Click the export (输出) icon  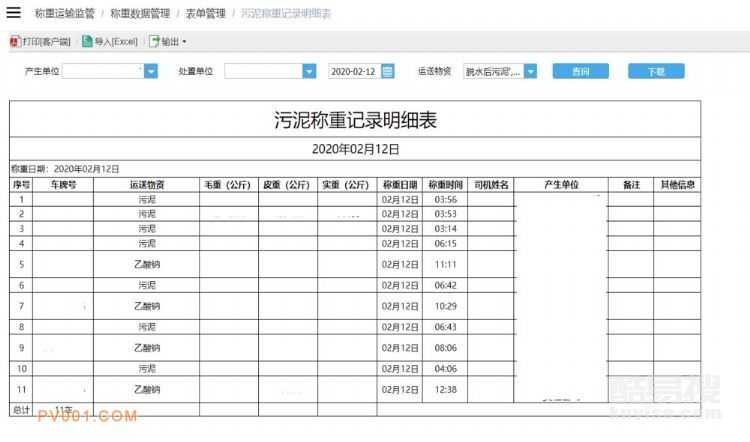click(154, 42)
